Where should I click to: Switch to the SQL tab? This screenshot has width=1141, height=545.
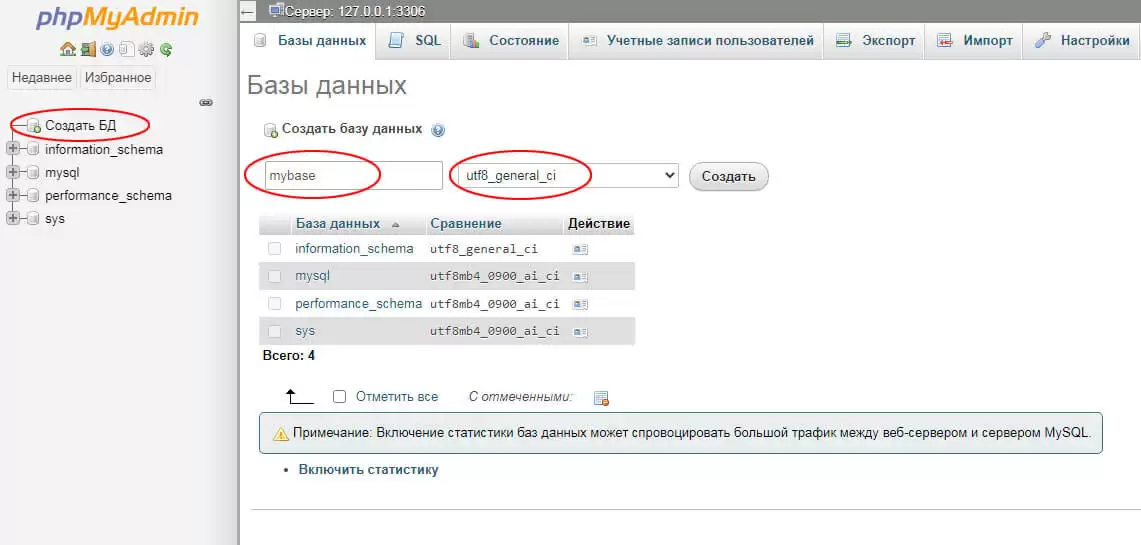415,41
